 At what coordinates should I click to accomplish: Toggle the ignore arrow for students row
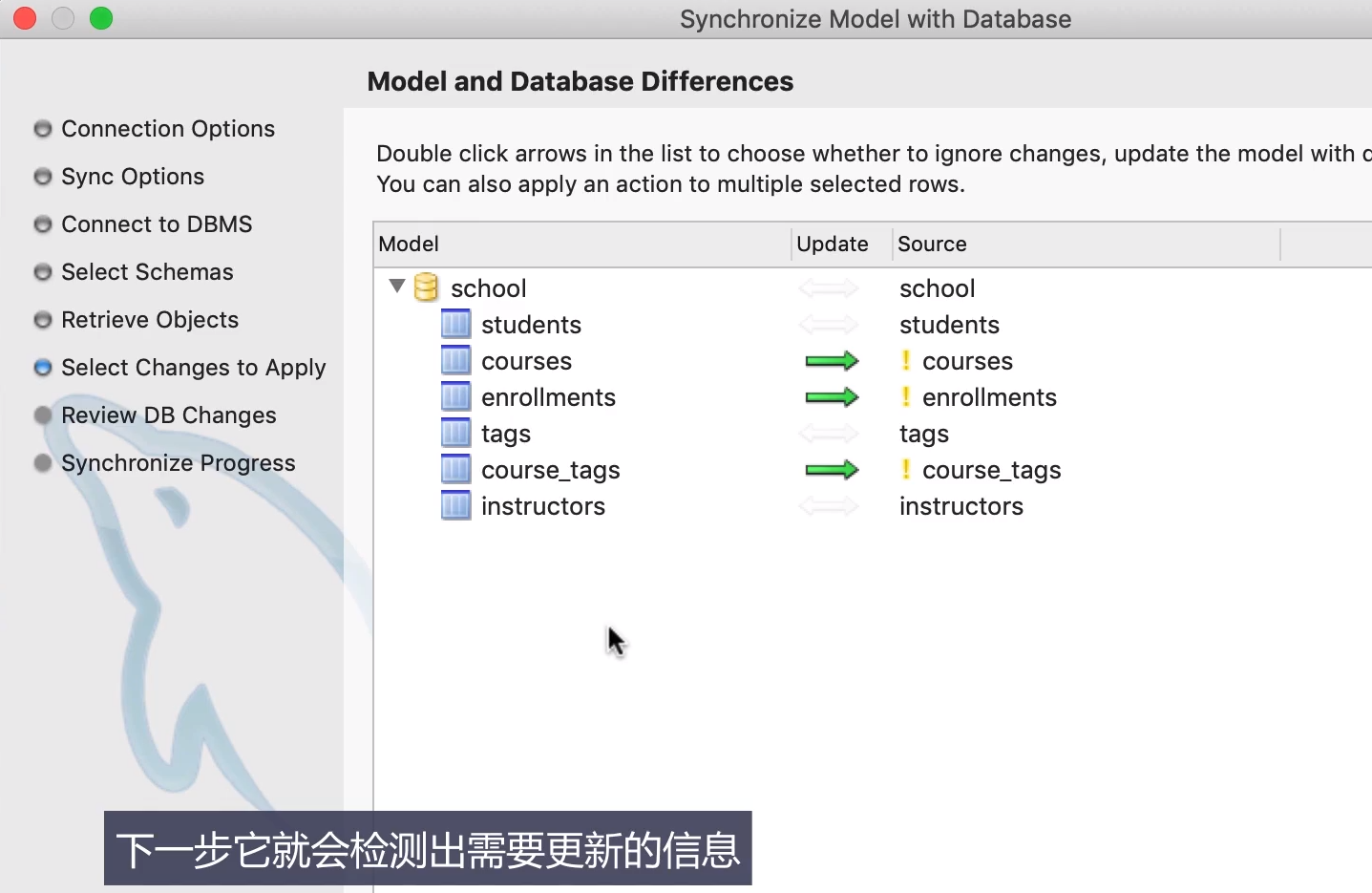pos(829,325)
